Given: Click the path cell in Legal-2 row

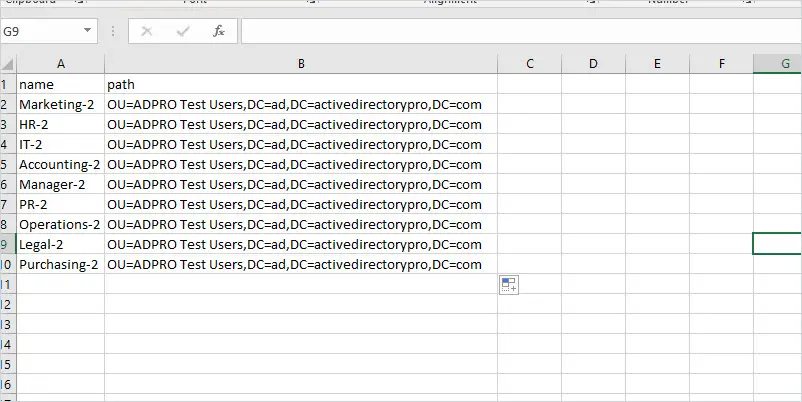Looking at the screenshot, I should [301, 244].
